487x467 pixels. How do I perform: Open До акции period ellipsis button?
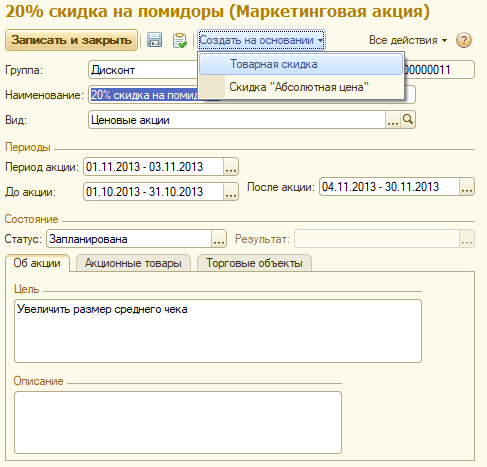tap(231, 192)
